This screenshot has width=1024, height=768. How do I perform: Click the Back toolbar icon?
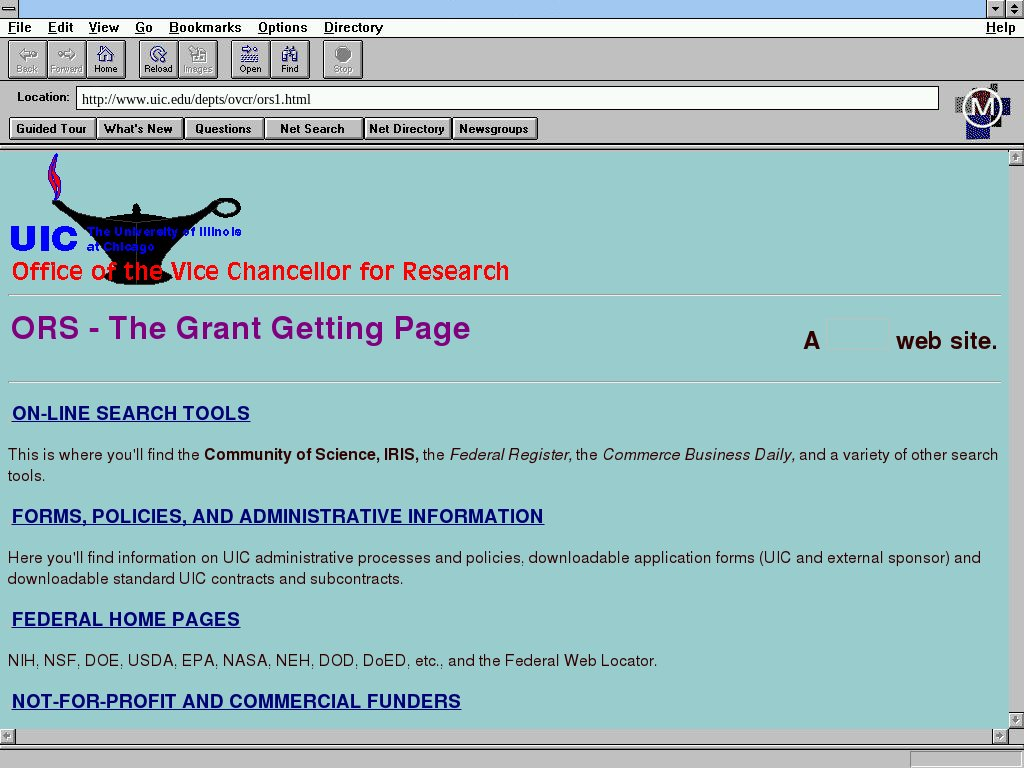pos(28,59)
